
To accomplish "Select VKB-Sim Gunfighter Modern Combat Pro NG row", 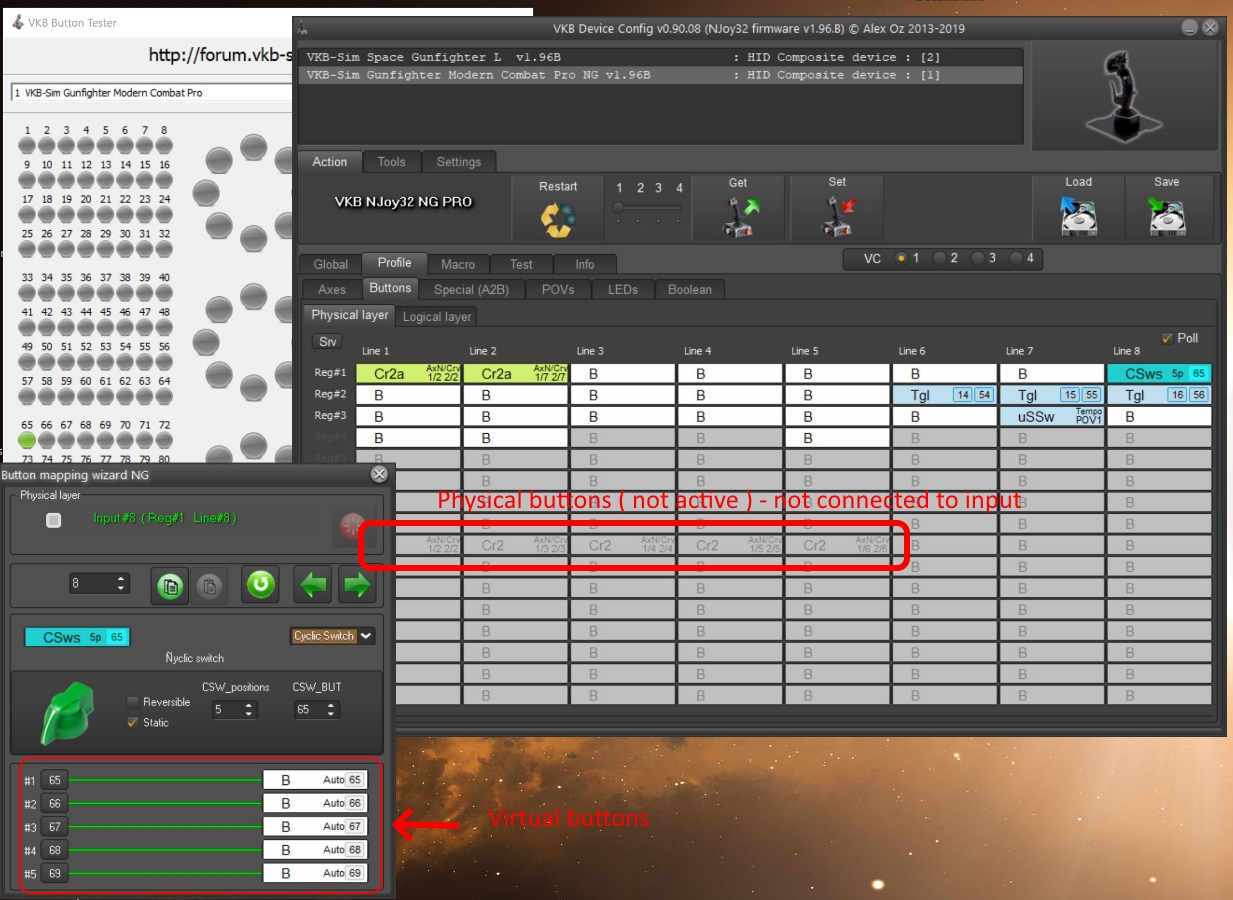I will click(662, 75).
